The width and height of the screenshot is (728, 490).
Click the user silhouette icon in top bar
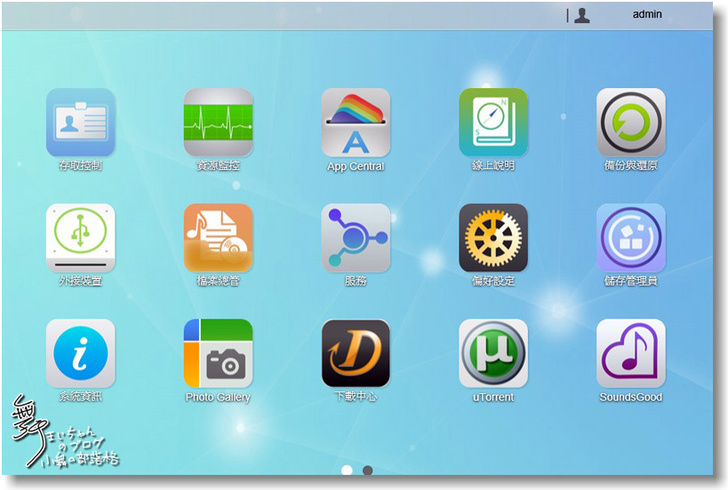tap(582, 15)
